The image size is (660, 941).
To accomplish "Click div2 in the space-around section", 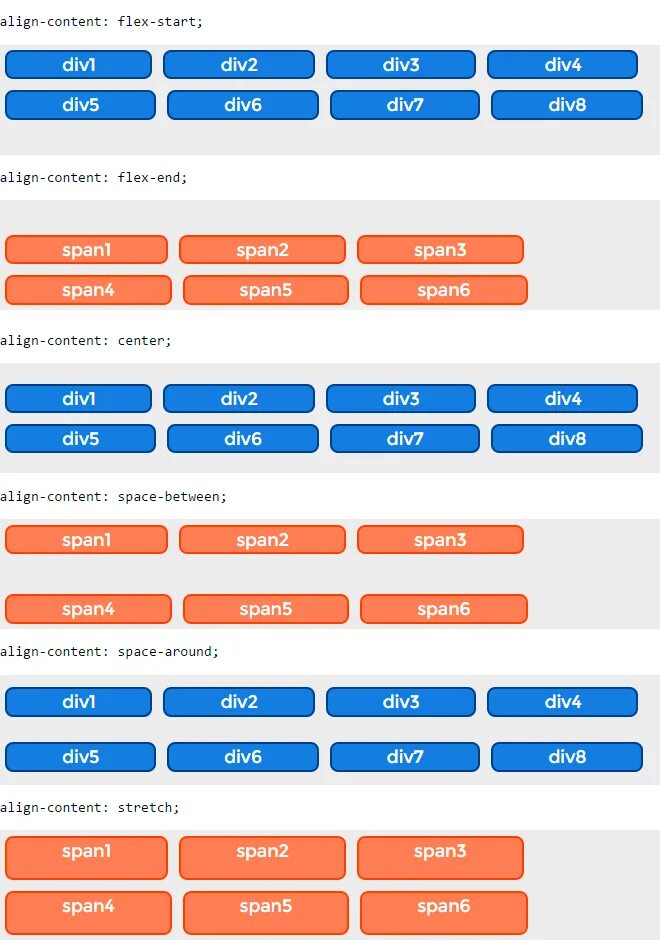I will [239, 702].
